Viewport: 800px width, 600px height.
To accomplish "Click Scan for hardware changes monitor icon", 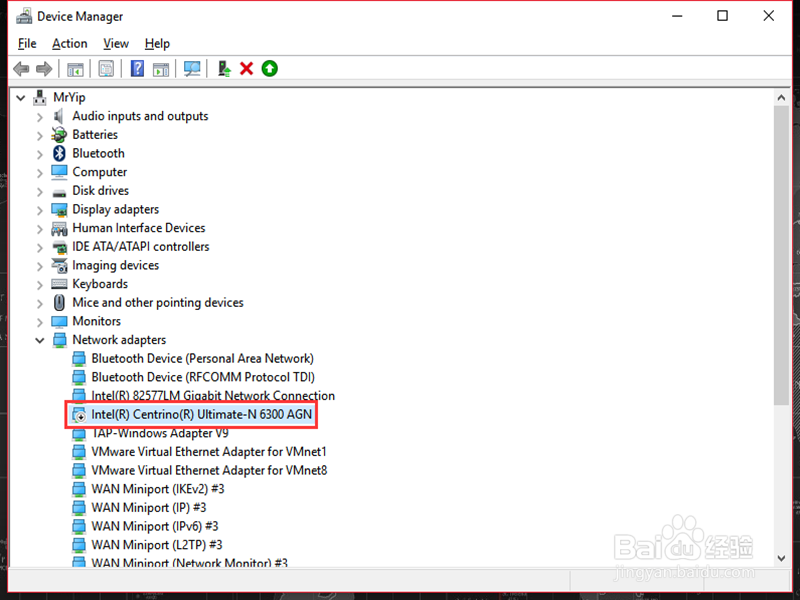I will [x=192, y=69].
